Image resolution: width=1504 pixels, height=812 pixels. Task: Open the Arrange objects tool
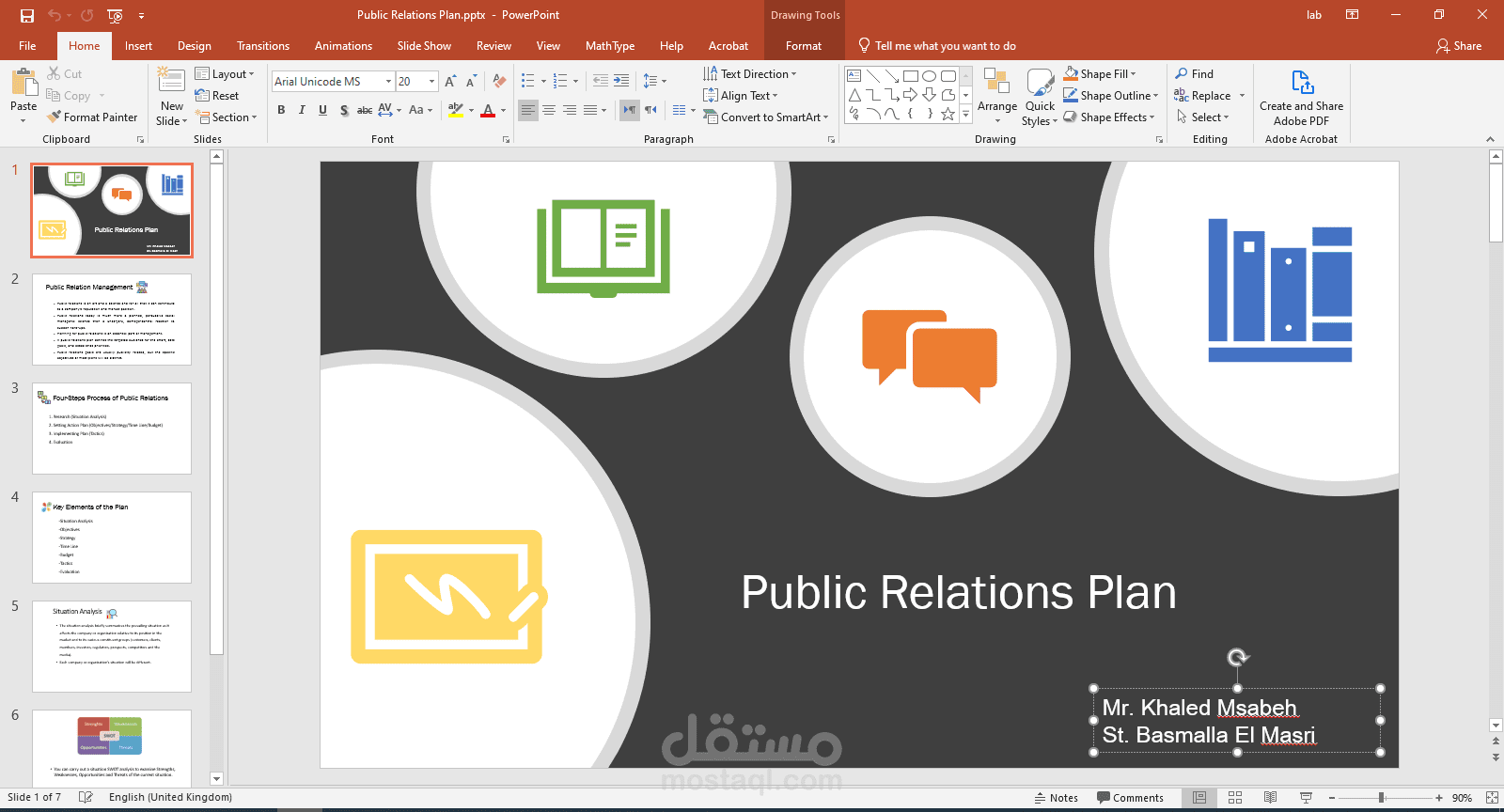point(996,96)
